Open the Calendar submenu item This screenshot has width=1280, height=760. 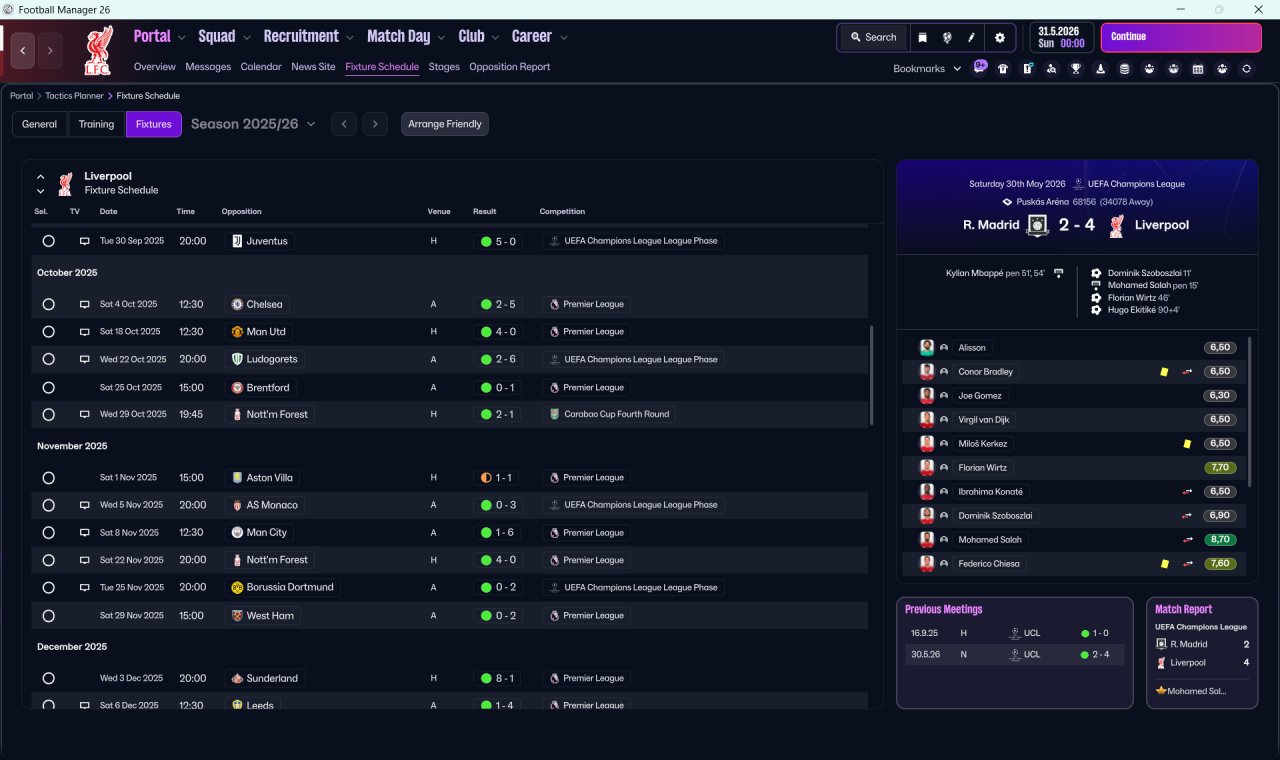[x=261, y=67]
